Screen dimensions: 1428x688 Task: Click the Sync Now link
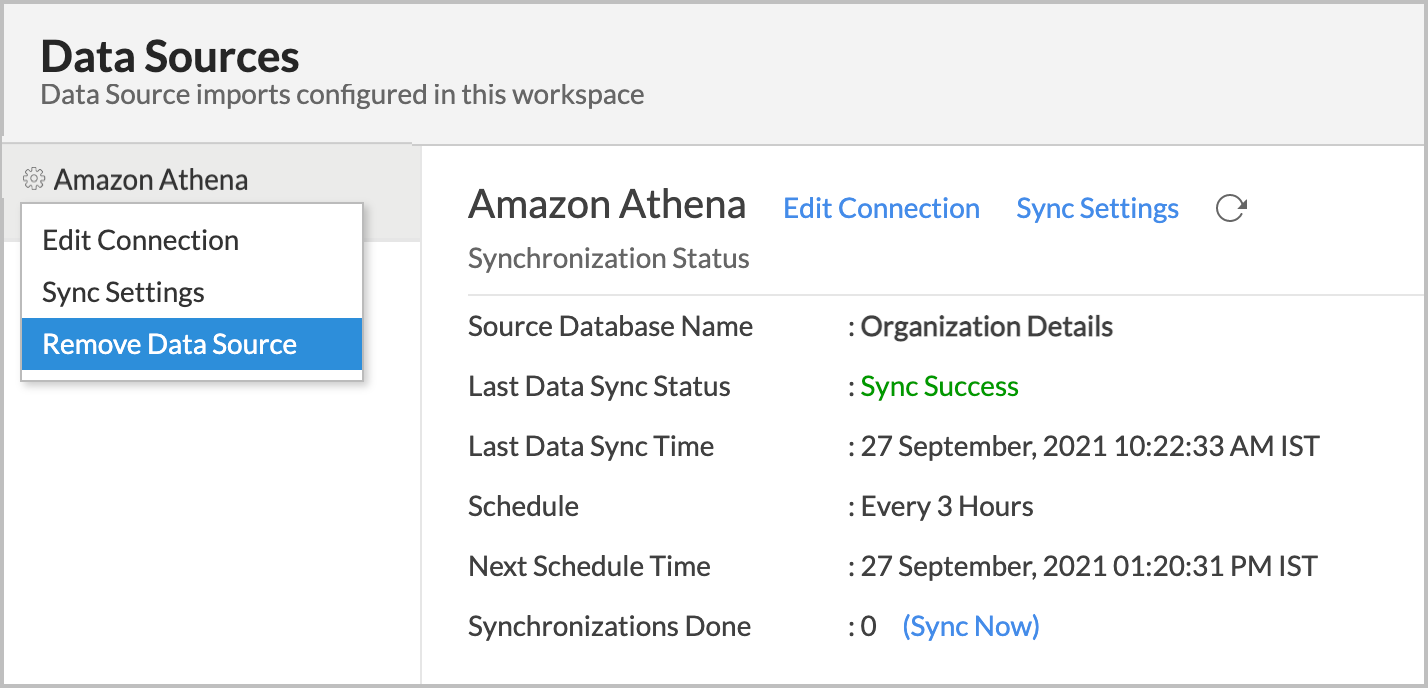coord(970,626)
